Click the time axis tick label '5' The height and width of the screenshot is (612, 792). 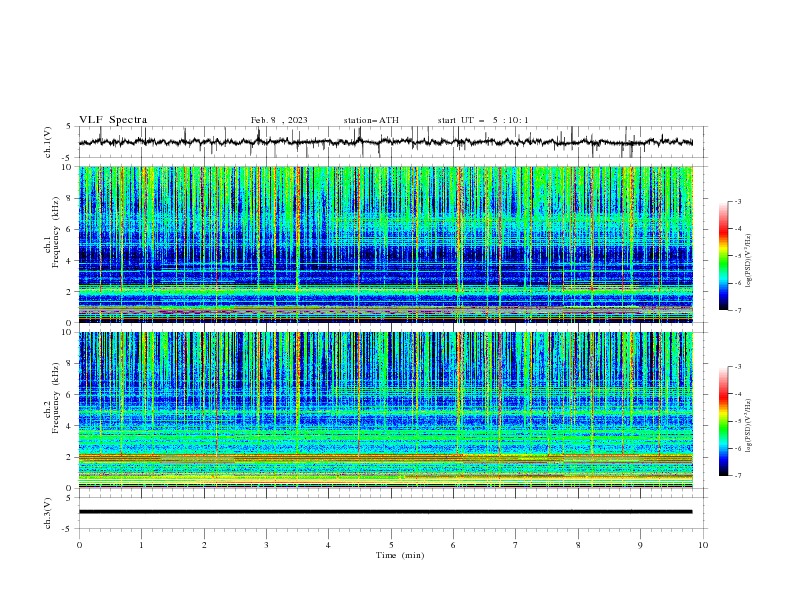pyautogui.click(x=391, y=545)
